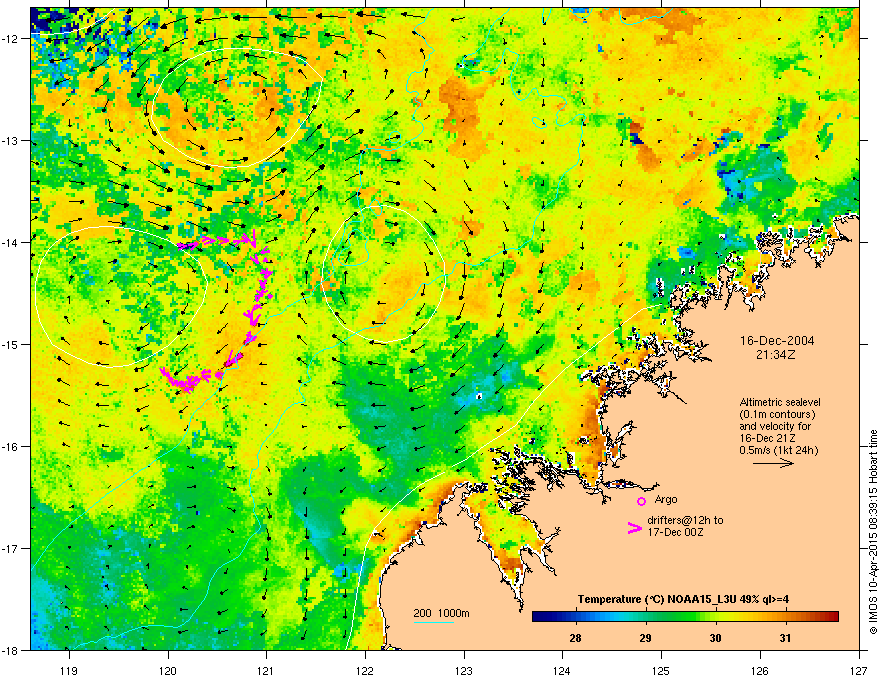Click the '0.5m/s (1kt 24h)' scale text
This screenshot has height=680, width=880.
click(x=778, y=450)
